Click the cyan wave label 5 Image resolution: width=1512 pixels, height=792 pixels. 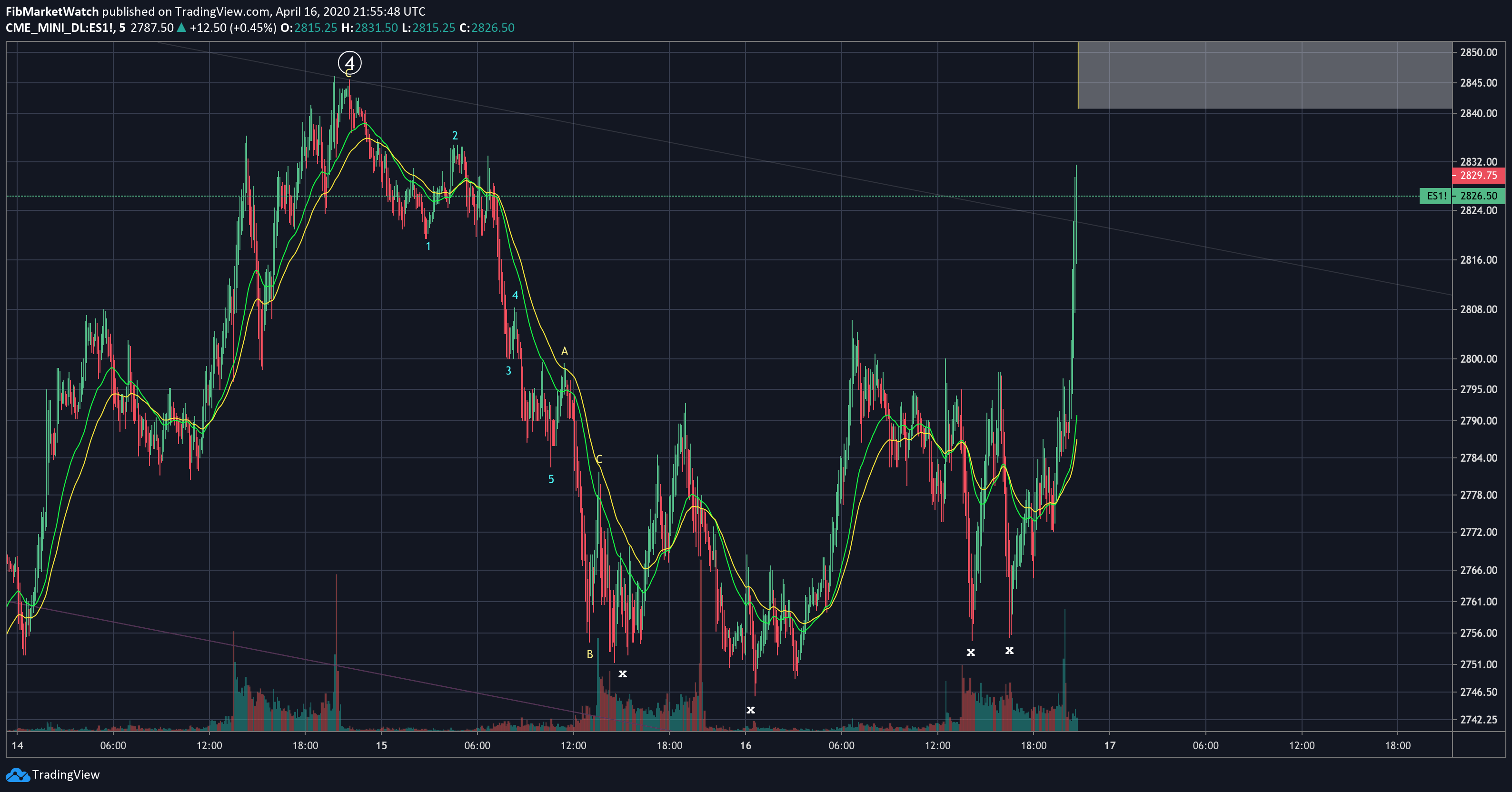pyautogui.click(x=551, y=479)
